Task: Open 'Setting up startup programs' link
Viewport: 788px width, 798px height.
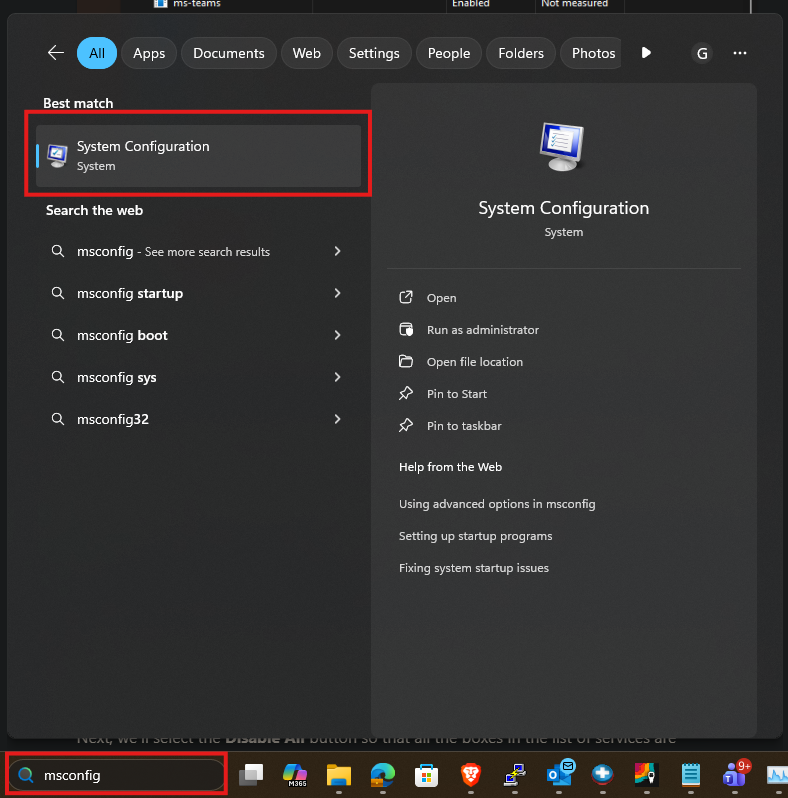Action: click(475, 536)
